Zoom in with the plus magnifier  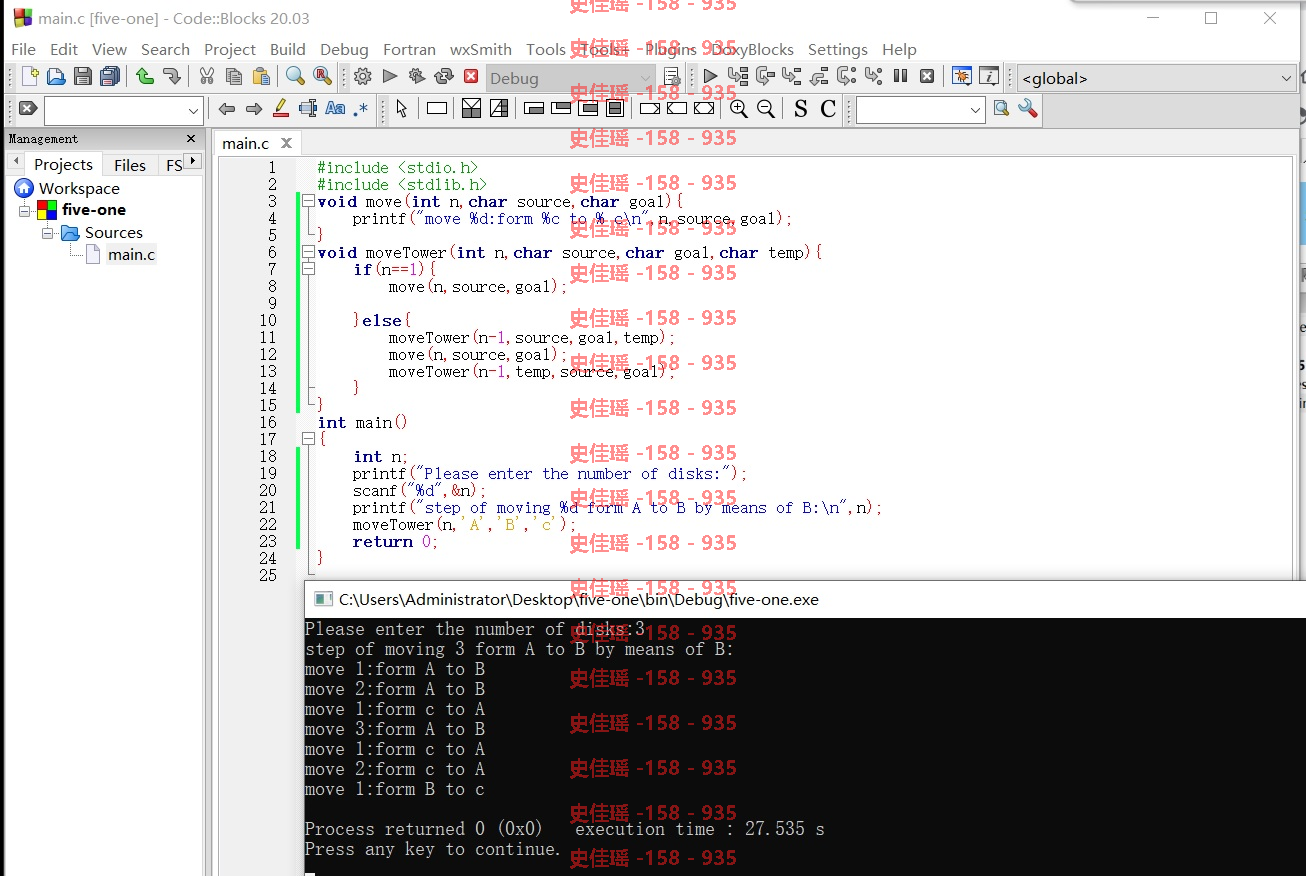click(739, 109)
